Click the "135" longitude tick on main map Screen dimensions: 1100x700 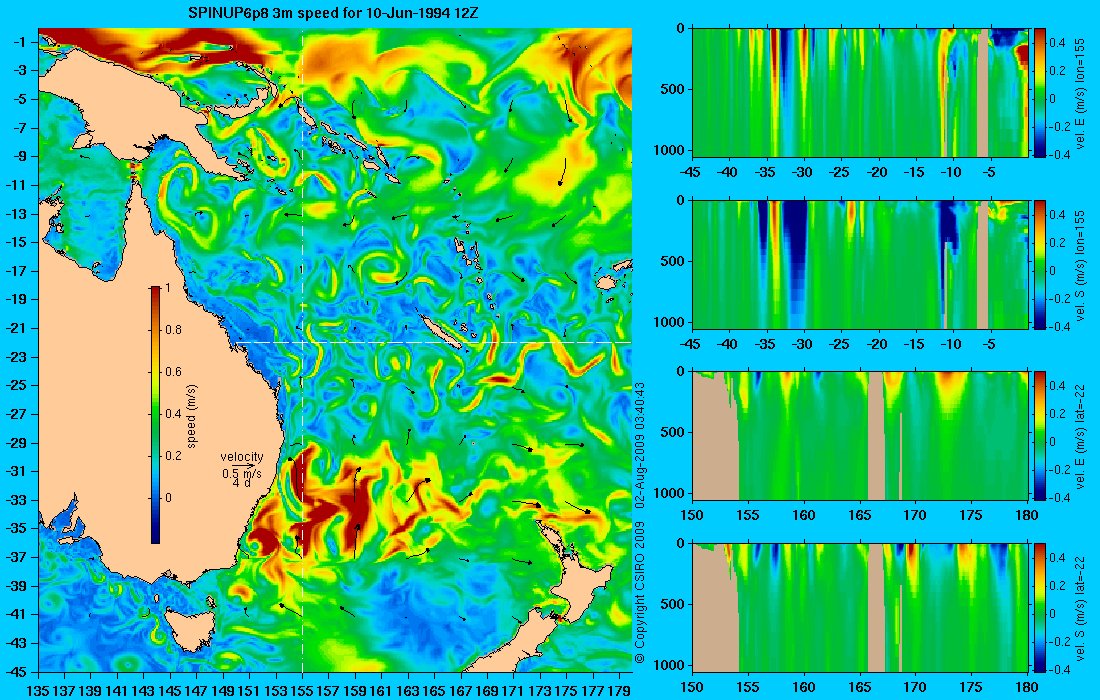(x=37, y=691)
